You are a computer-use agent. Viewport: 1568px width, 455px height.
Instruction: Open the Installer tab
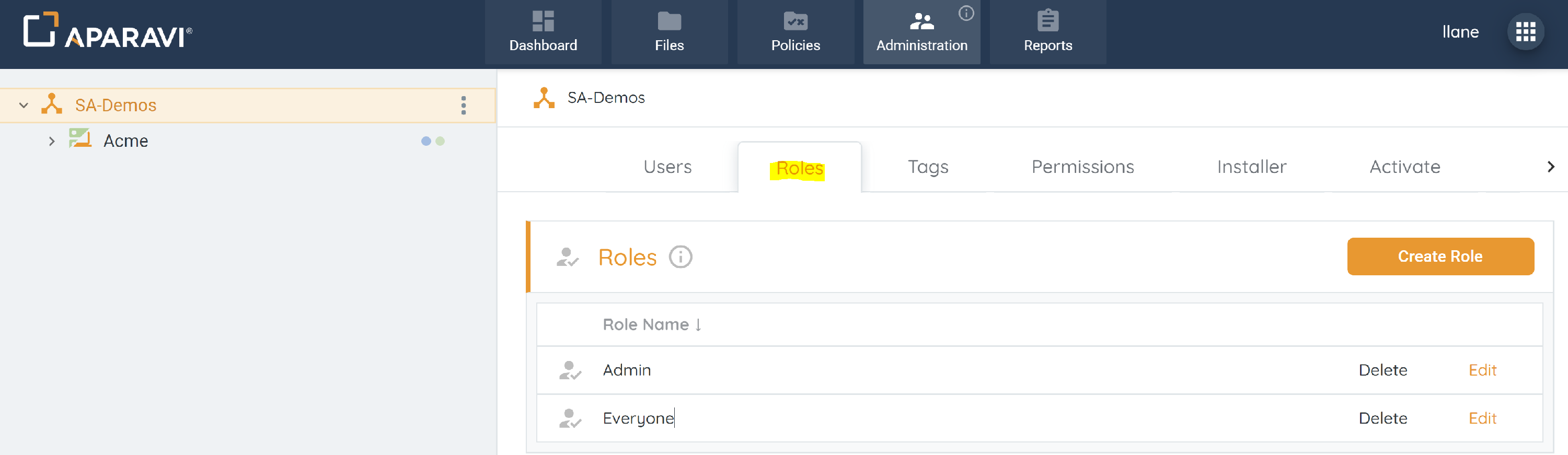point(1251,167)
